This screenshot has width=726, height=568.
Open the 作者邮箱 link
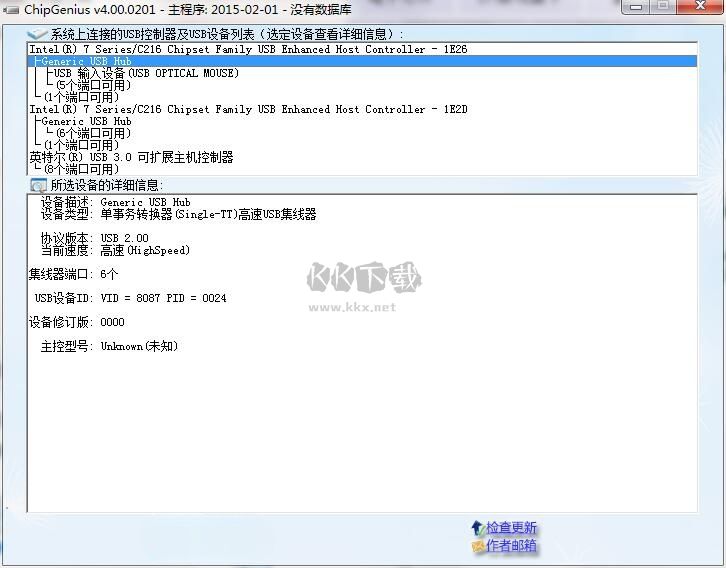pos(511,545)
